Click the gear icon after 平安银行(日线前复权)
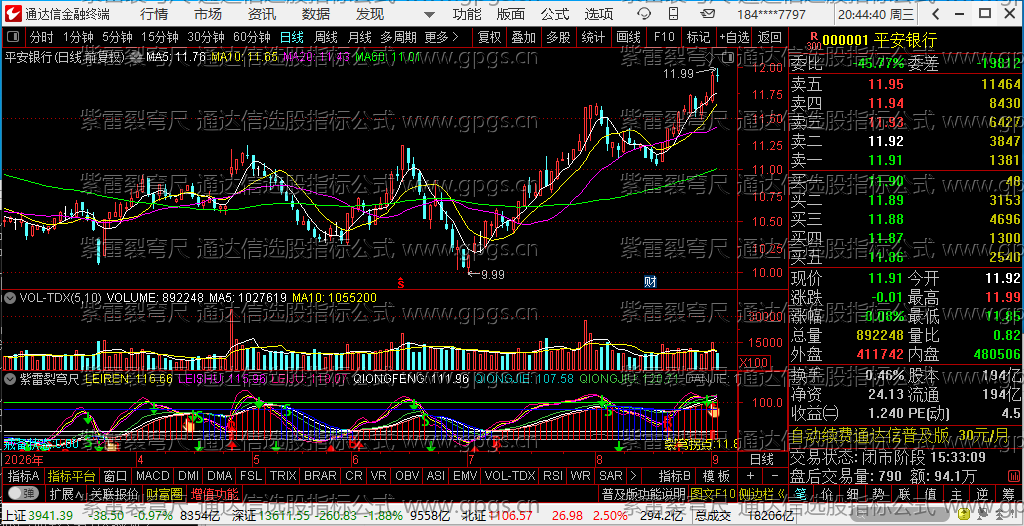The height and width of the screenshot is (526, 1024). [x=137, y=58]
